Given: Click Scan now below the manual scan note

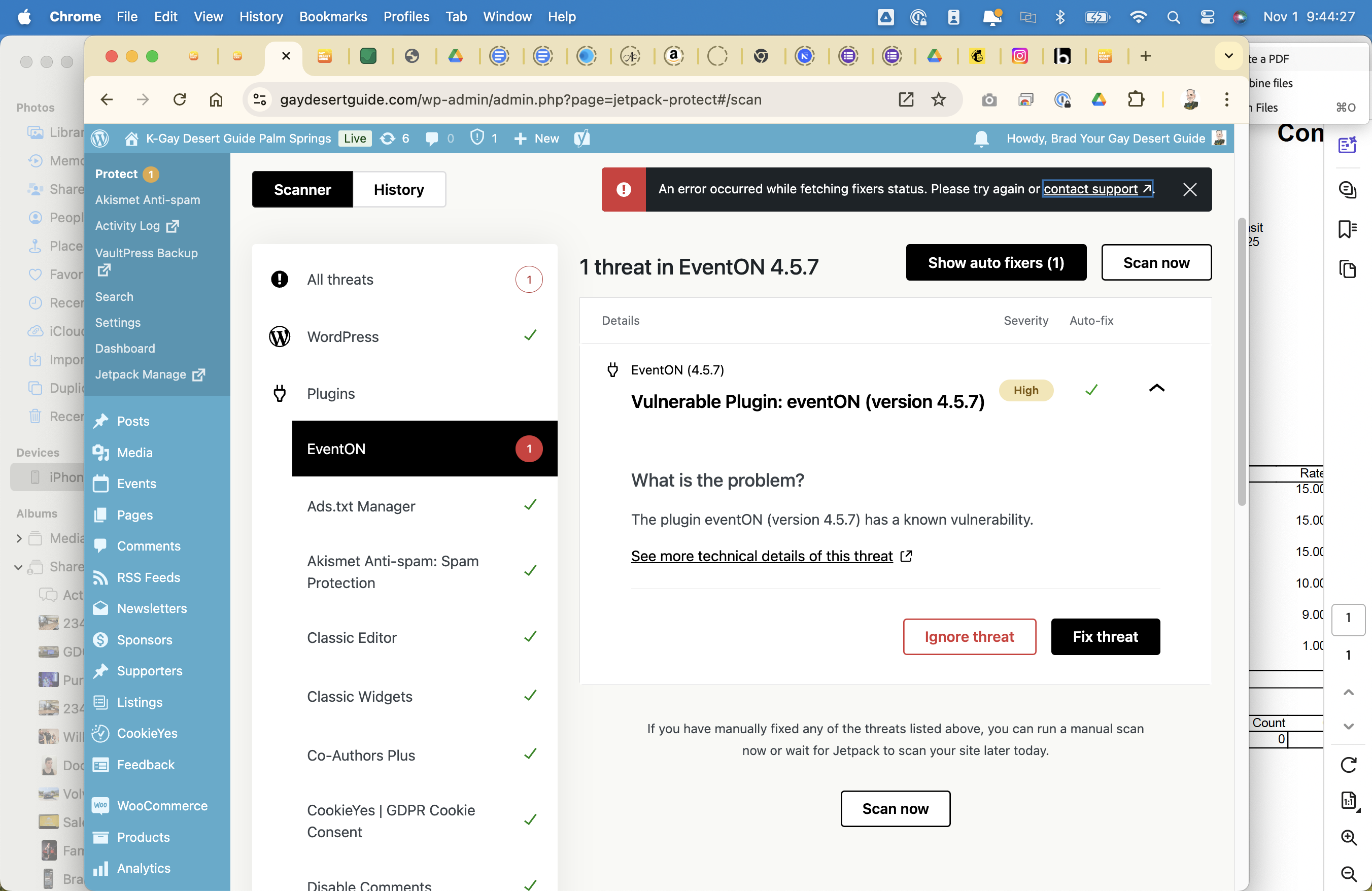Looking at the screenshot, I should coord(895,809).
